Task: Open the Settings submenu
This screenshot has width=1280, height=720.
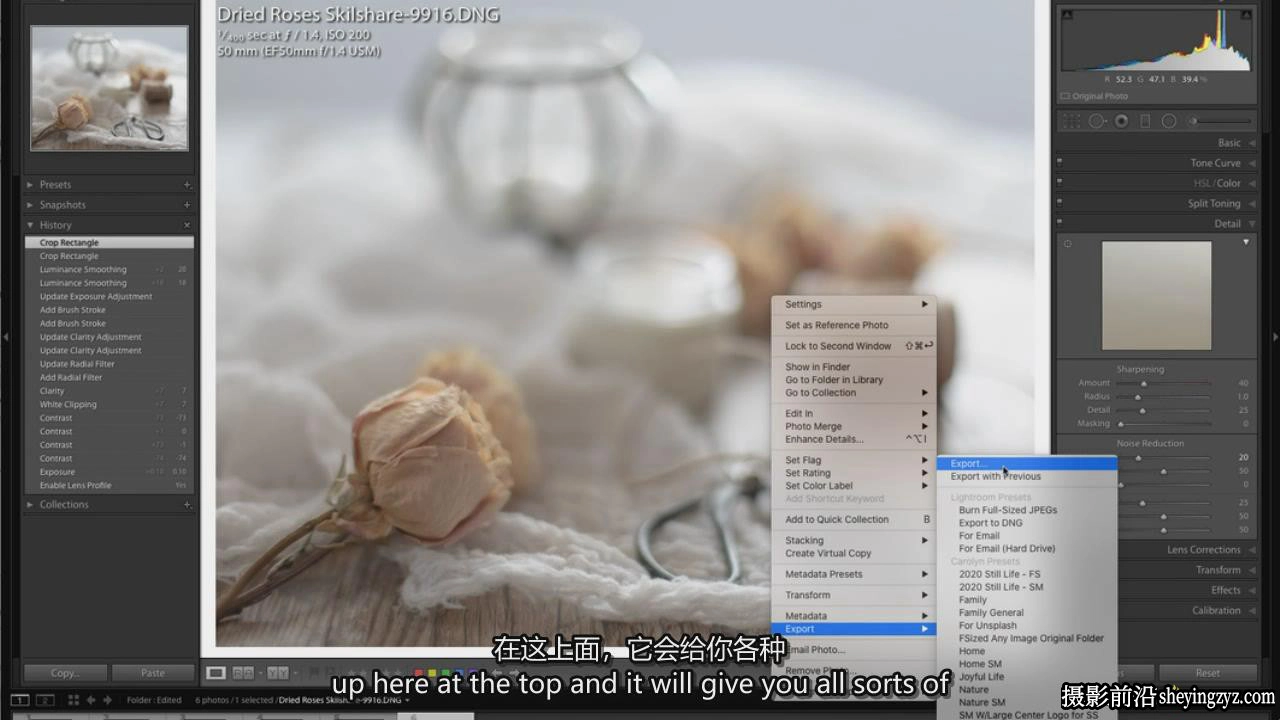Action: (855, 304)
